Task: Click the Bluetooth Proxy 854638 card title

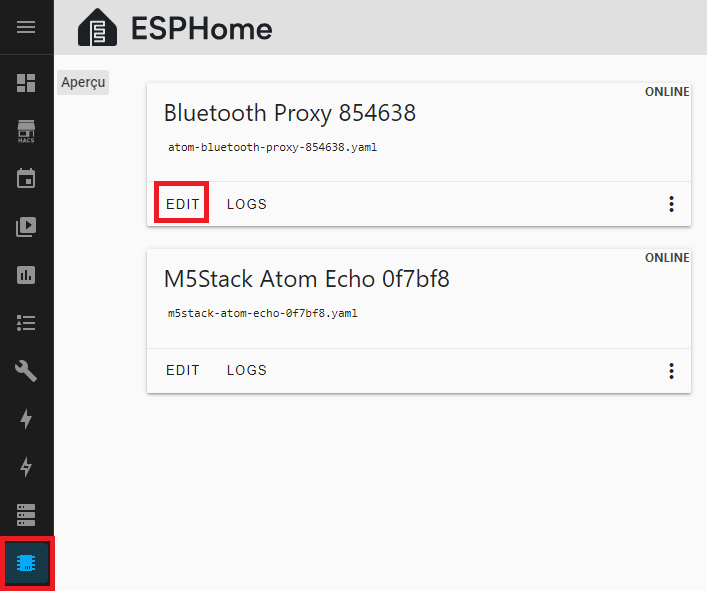Action: point(290,113)
